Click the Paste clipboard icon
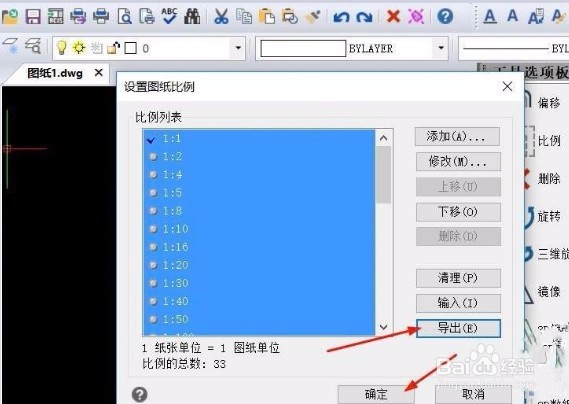The image size is (569, 404). coord(267,16)
